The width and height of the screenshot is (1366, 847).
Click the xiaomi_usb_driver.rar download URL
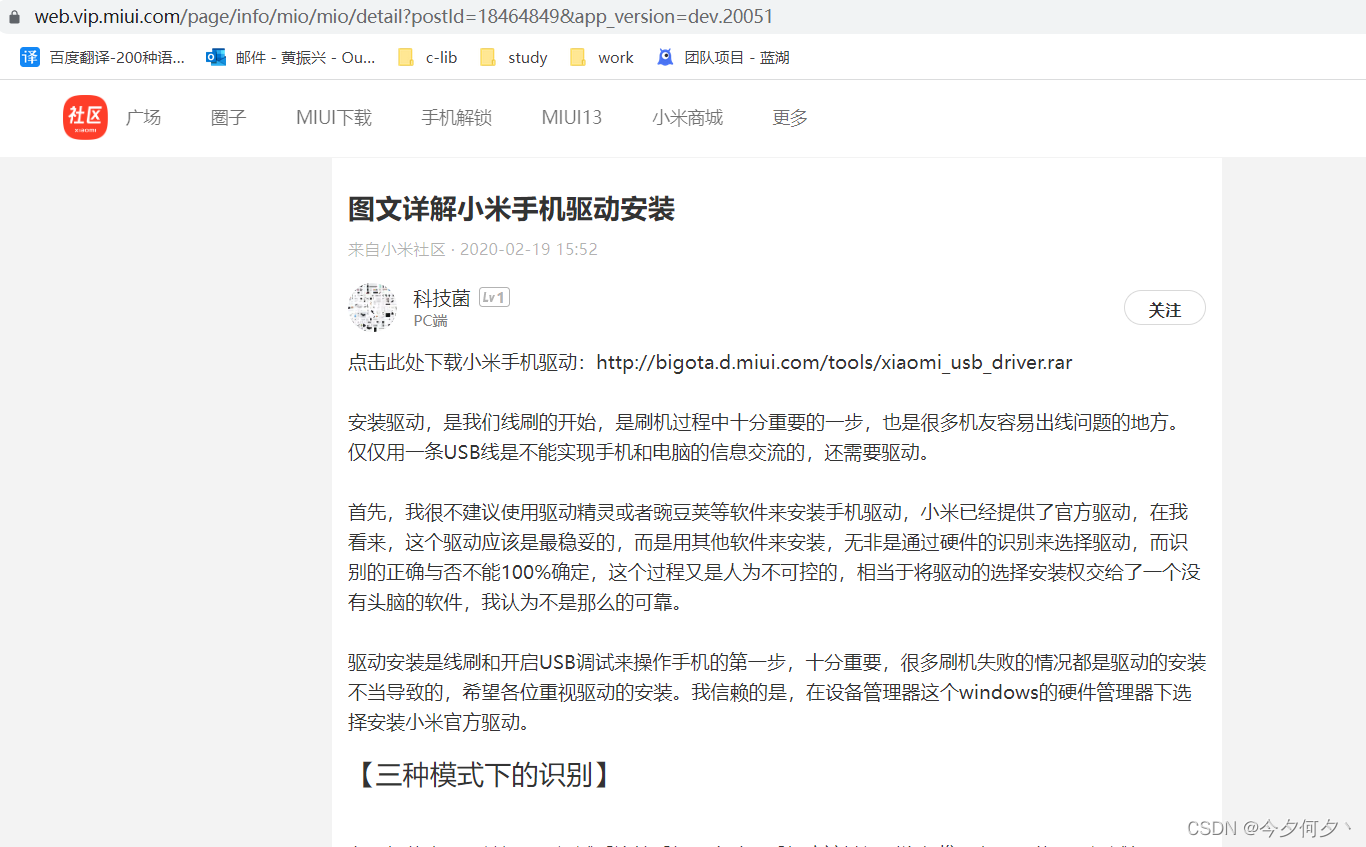point(834,362)
